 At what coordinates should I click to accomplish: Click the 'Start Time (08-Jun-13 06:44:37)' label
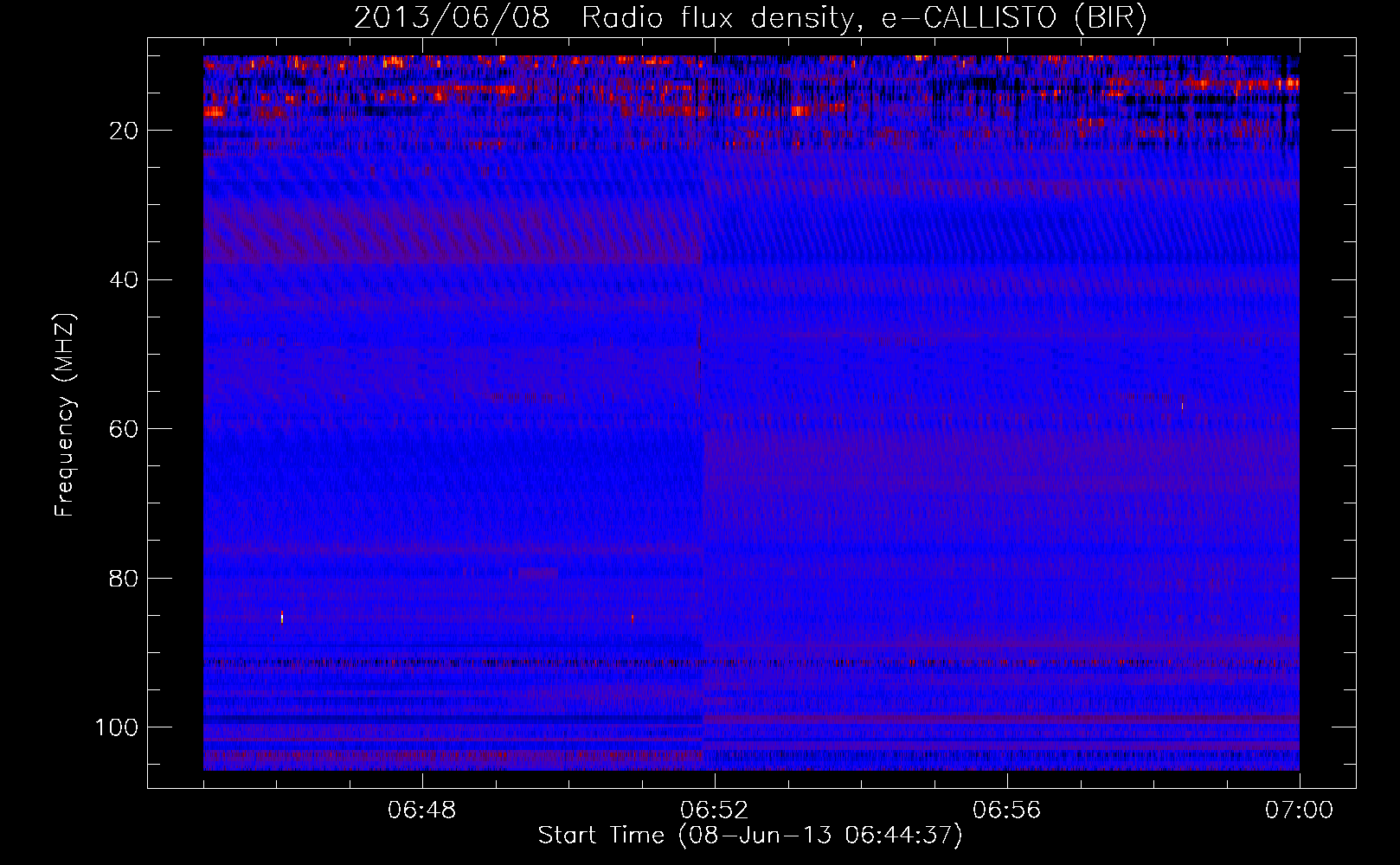pos(750,836)
